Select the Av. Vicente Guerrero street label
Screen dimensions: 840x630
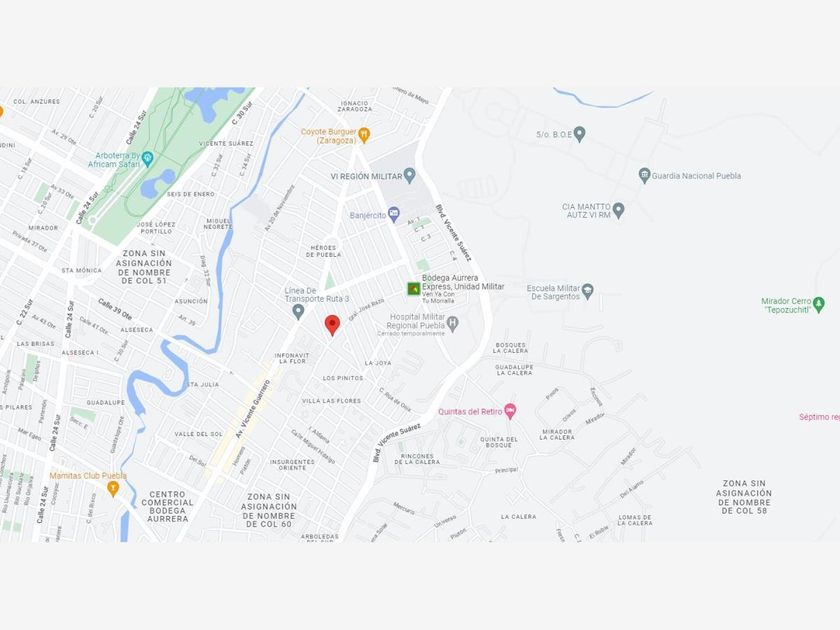click(253, 408)
